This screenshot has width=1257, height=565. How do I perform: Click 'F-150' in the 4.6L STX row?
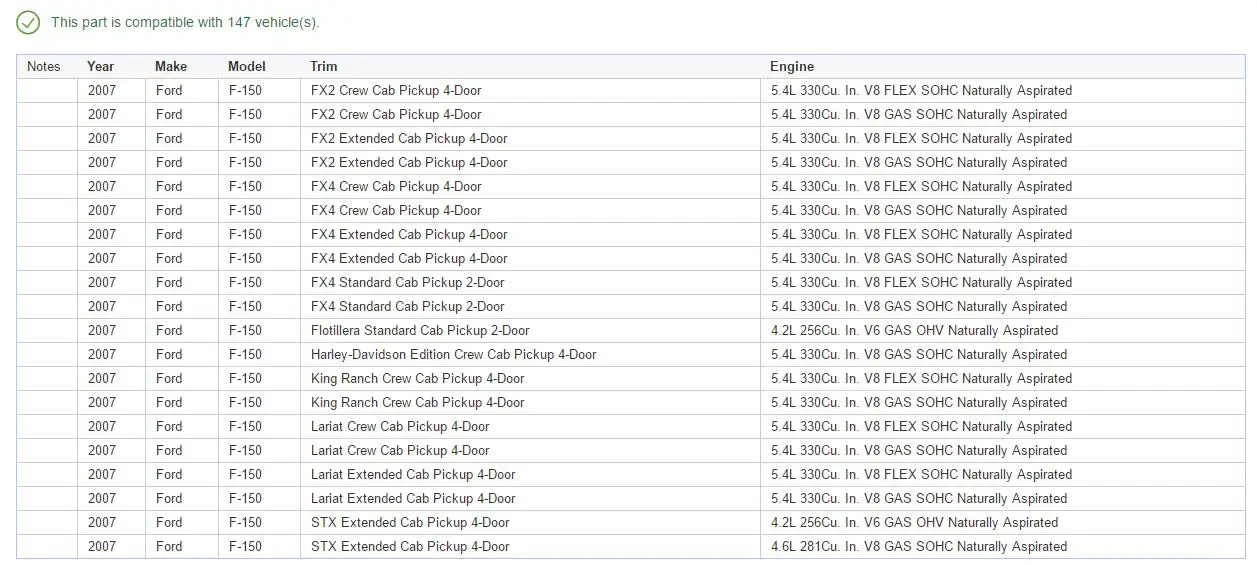pos(245,546)
